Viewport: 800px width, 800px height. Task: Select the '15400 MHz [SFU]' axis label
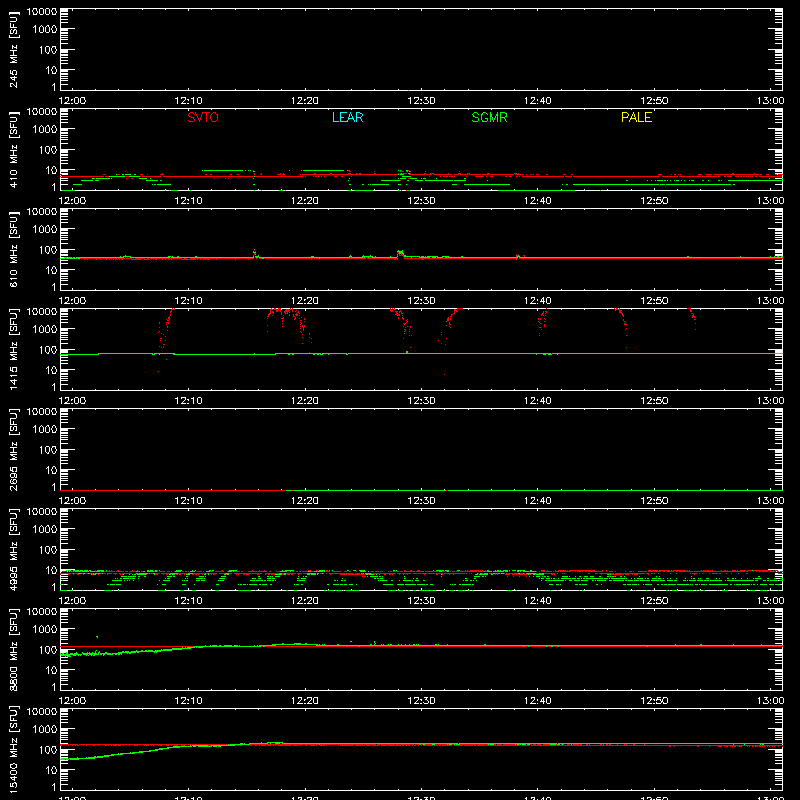coord(13,749)
